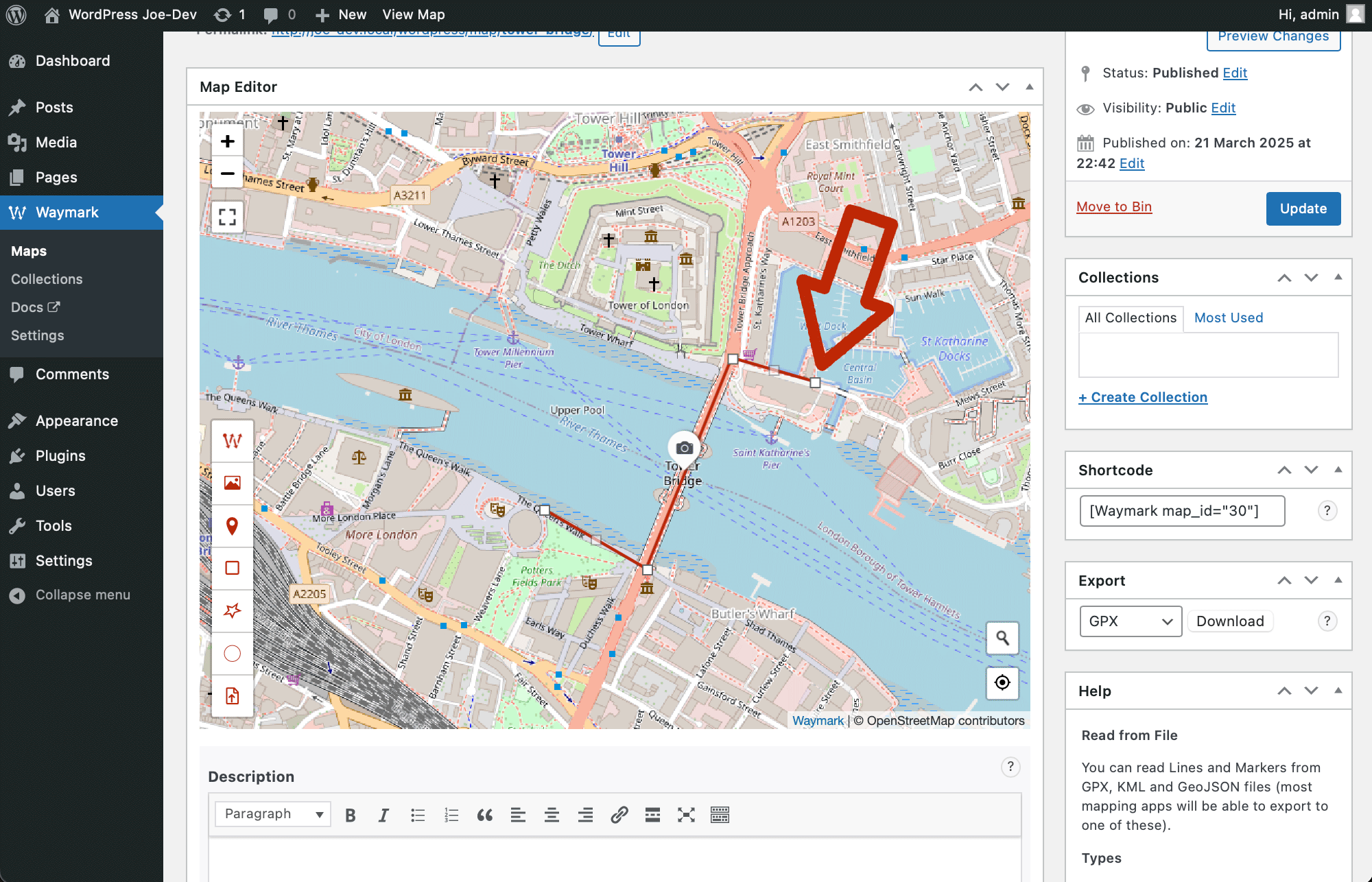Activate the map search magnifier tool
Image resolution: width=1372 pixels, height=882 pixels.
point(1002,638)
